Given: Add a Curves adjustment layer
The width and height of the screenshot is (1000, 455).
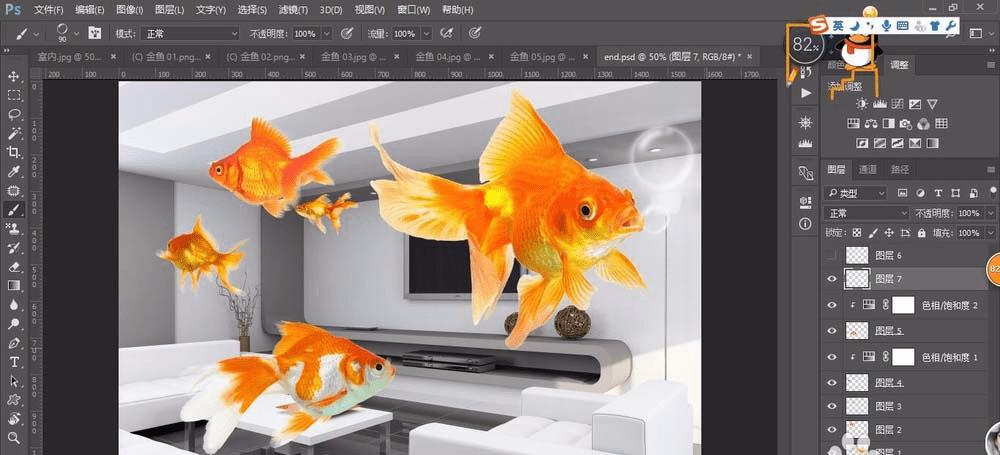Looking at the screenshot, I should 897,104.
